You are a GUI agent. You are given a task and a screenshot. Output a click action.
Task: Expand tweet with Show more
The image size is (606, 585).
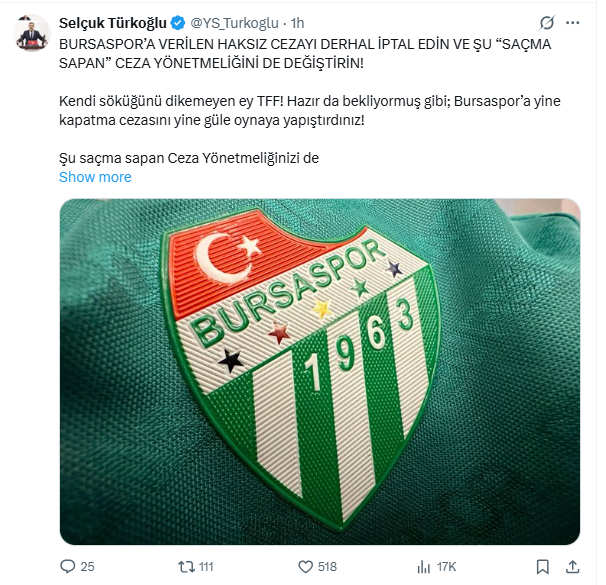point(95,177)
